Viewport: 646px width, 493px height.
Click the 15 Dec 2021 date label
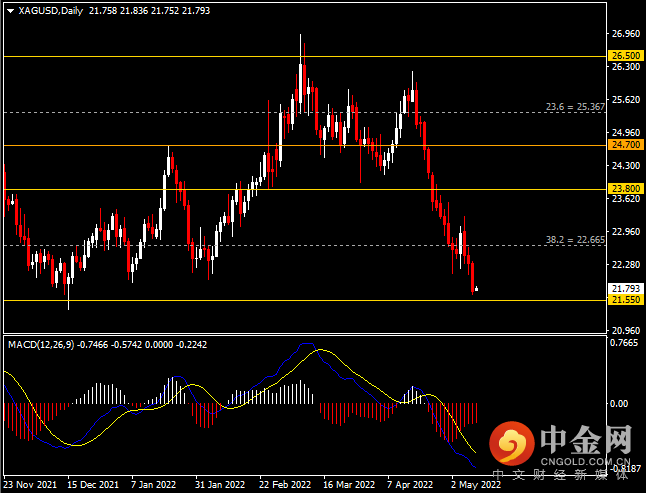pyautogui.click(x=93, y=484)
